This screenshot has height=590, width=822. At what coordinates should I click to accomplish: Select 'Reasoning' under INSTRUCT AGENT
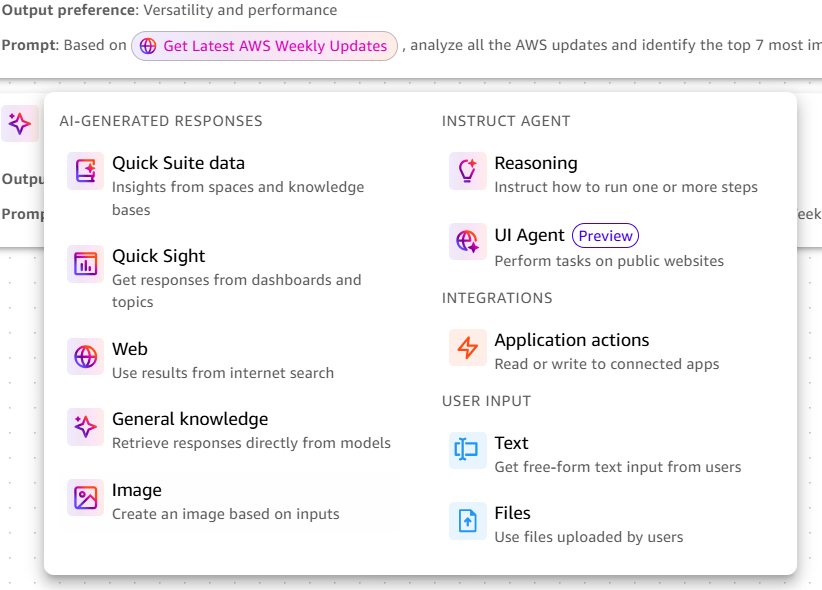click(x=536, y=163)
